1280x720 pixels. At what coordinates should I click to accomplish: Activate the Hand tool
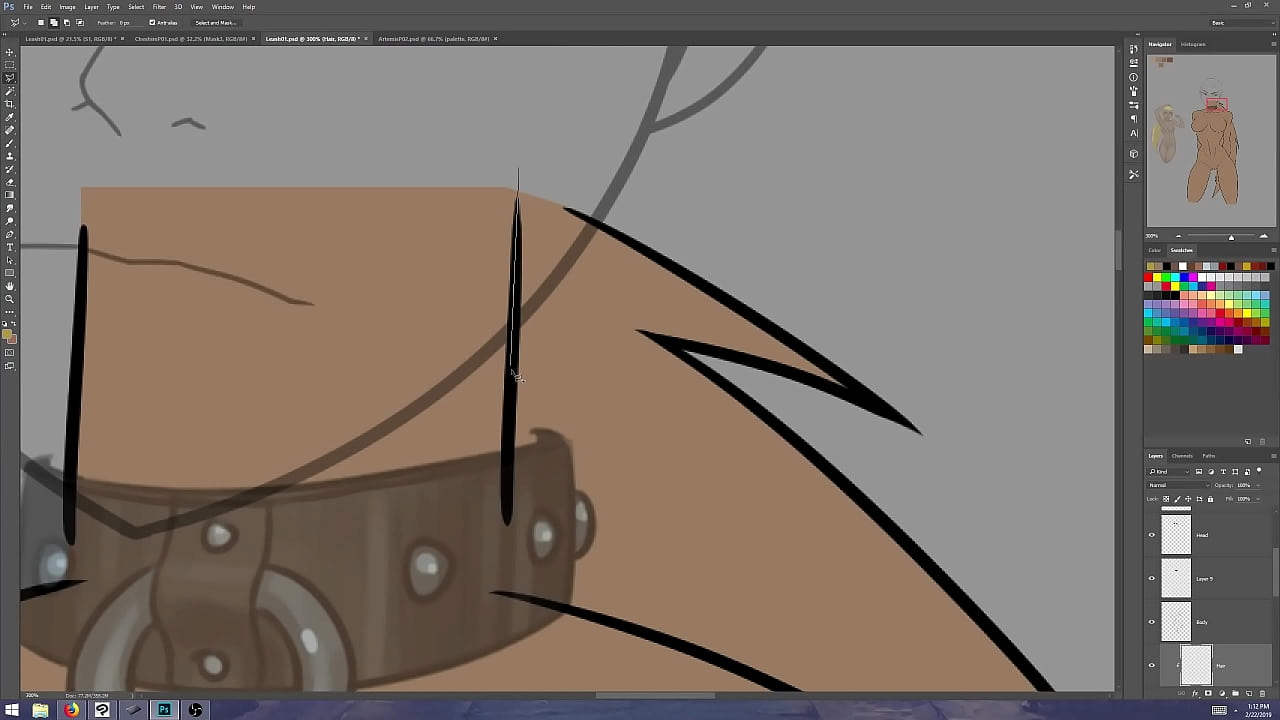pos(10,286)
